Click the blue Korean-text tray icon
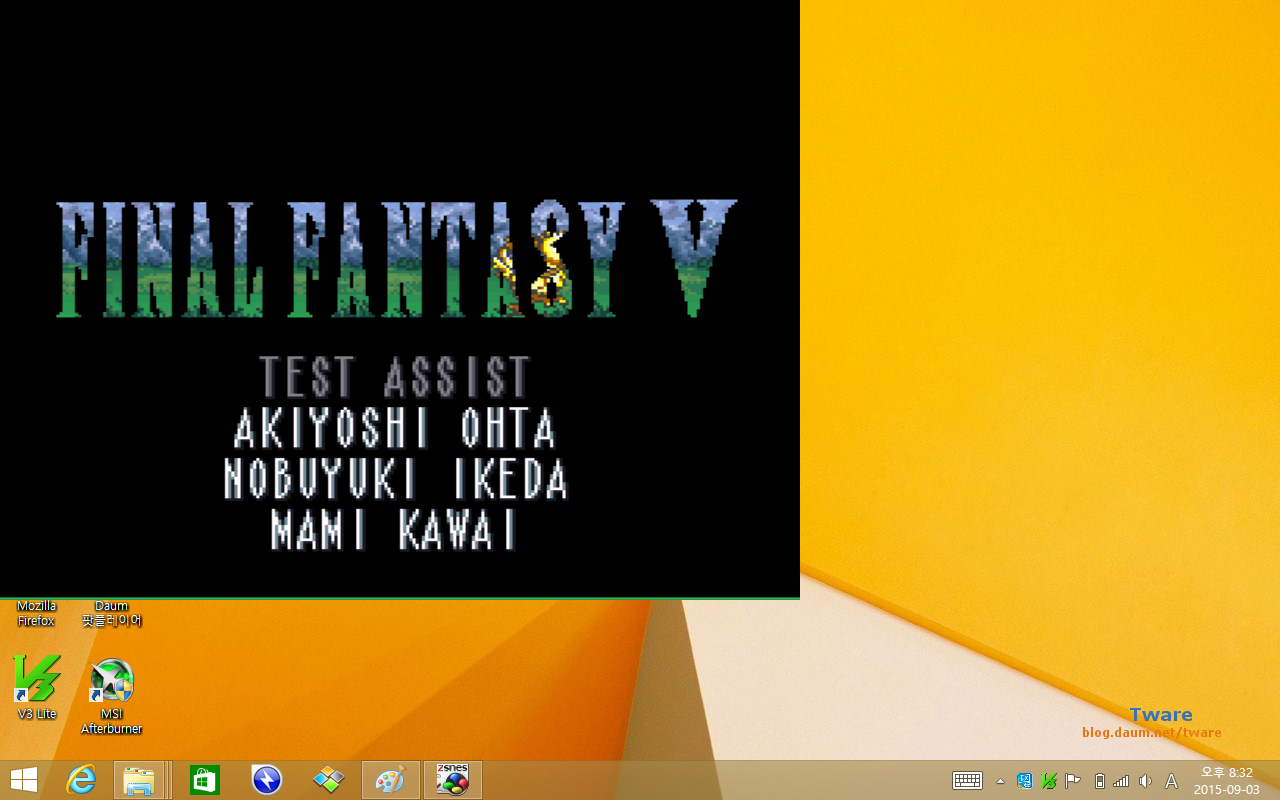The height and width of the screenshot is (800, 1280). pyautogui.click(x=1025, y=781)
